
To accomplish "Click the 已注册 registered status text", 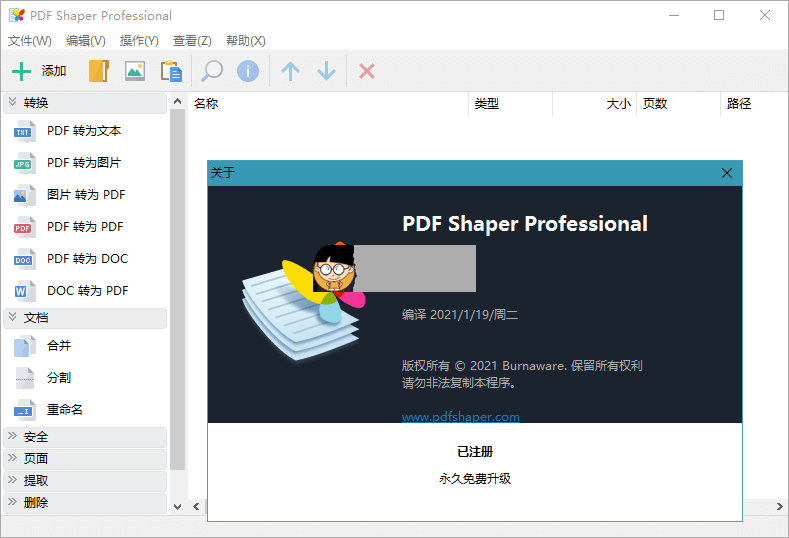I will click(475, 452).
